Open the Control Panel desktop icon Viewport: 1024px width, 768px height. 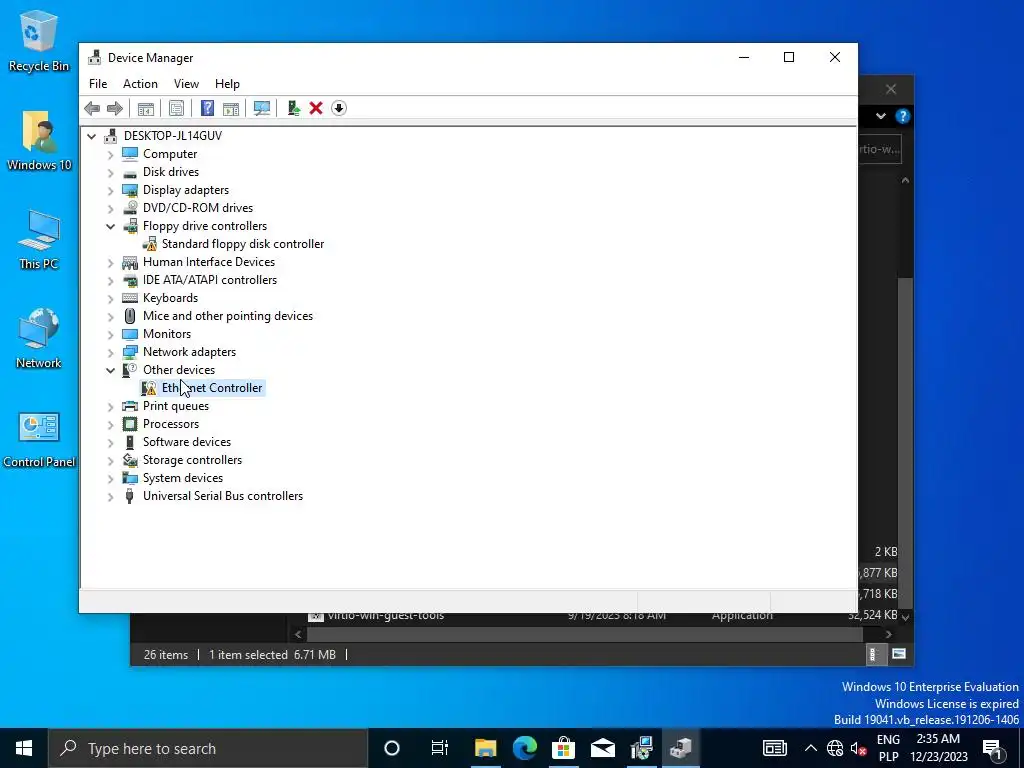(39, 440)
